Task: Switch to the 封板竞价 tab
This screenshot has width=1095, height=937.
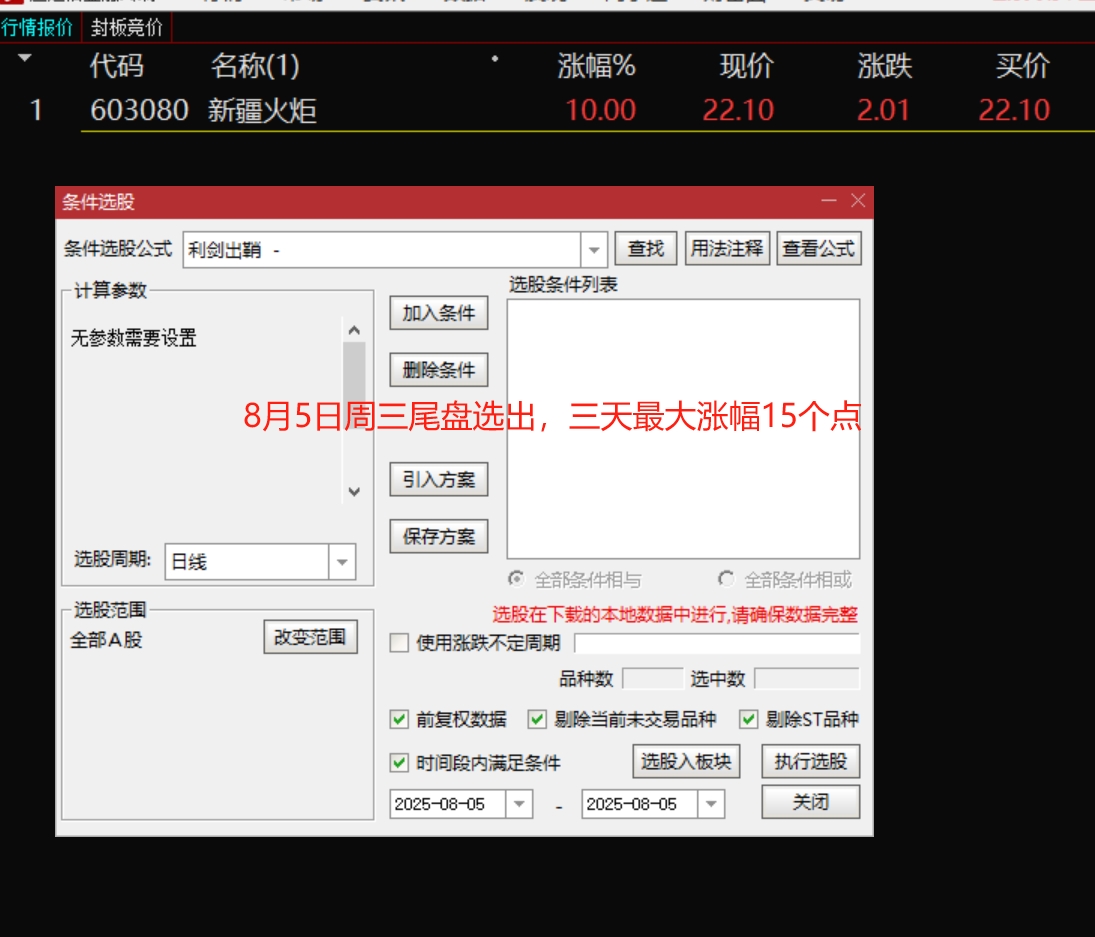Action: [x=126, y=27]
